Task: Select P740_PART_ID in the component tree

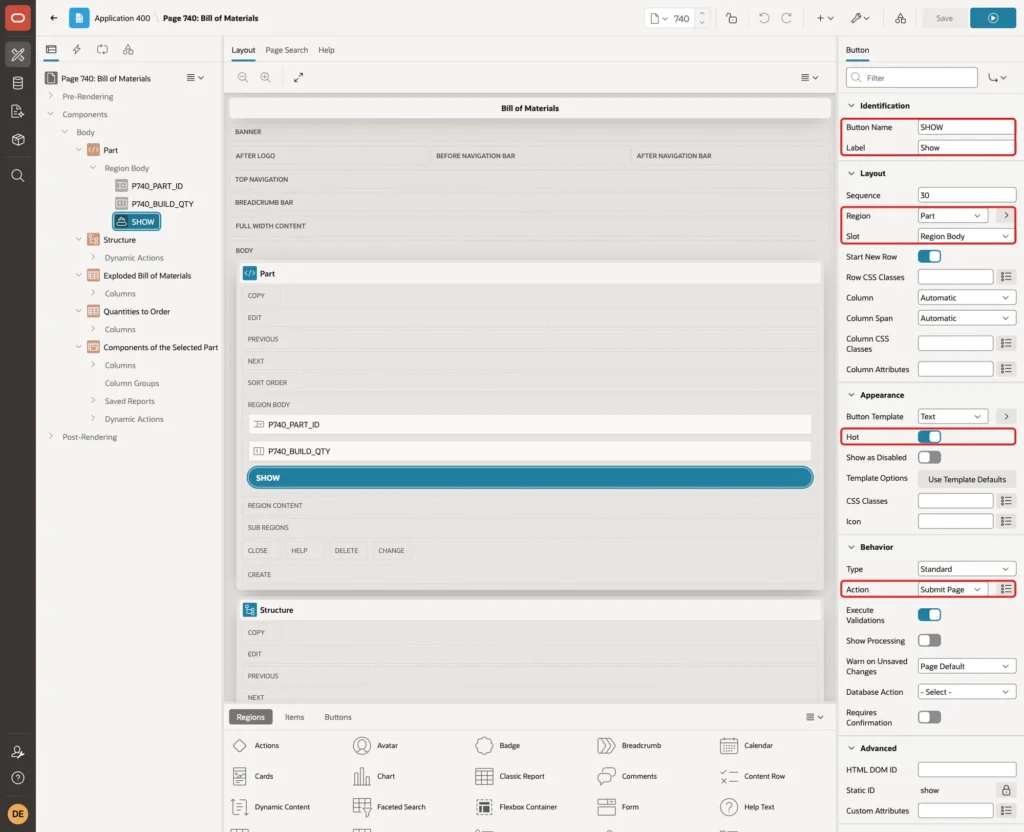Action: click(157, 186)
